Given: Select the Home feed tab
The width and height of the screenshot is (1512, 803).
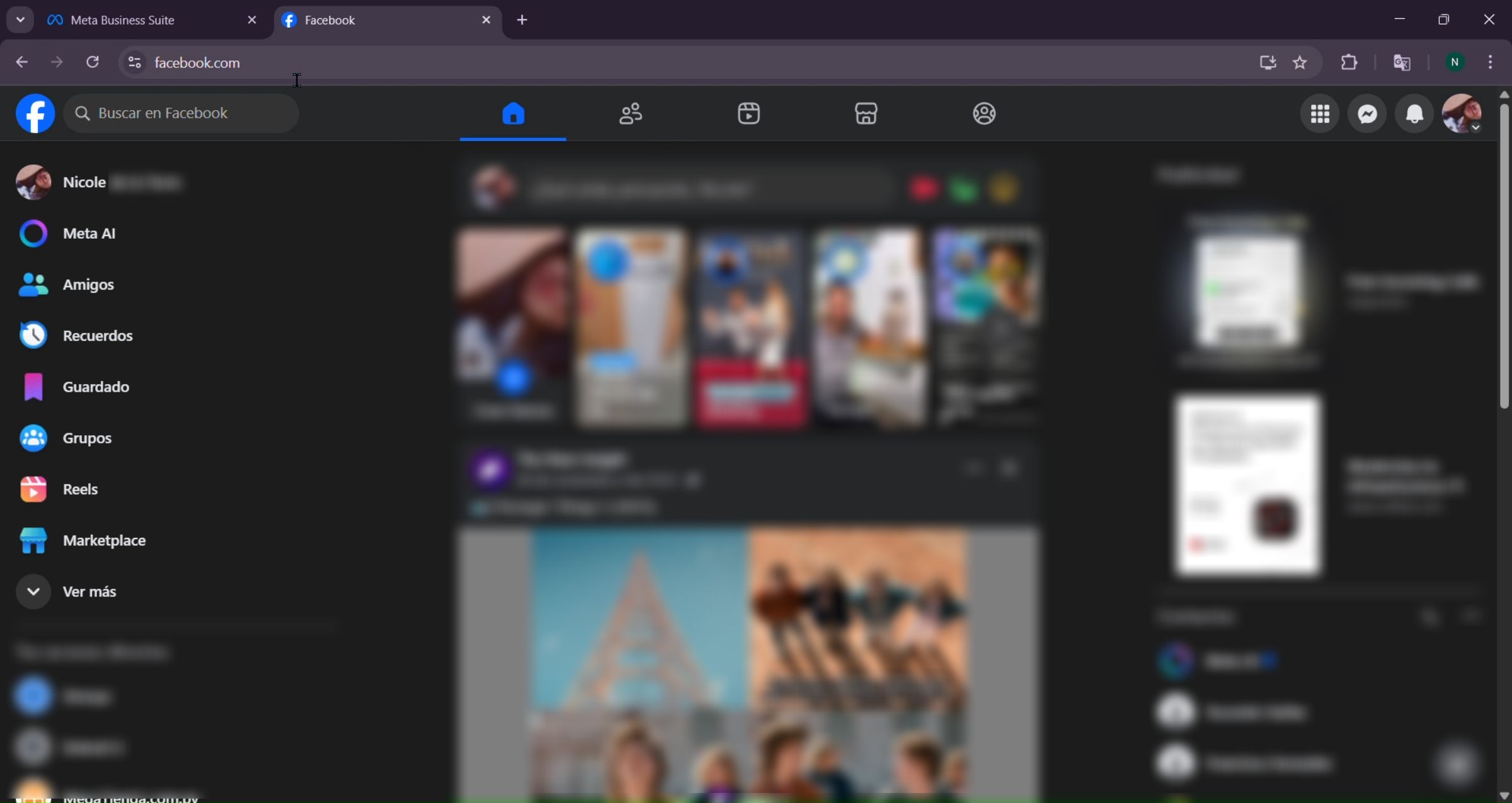Looking at the screenshot, I should [x=513, y=114].
